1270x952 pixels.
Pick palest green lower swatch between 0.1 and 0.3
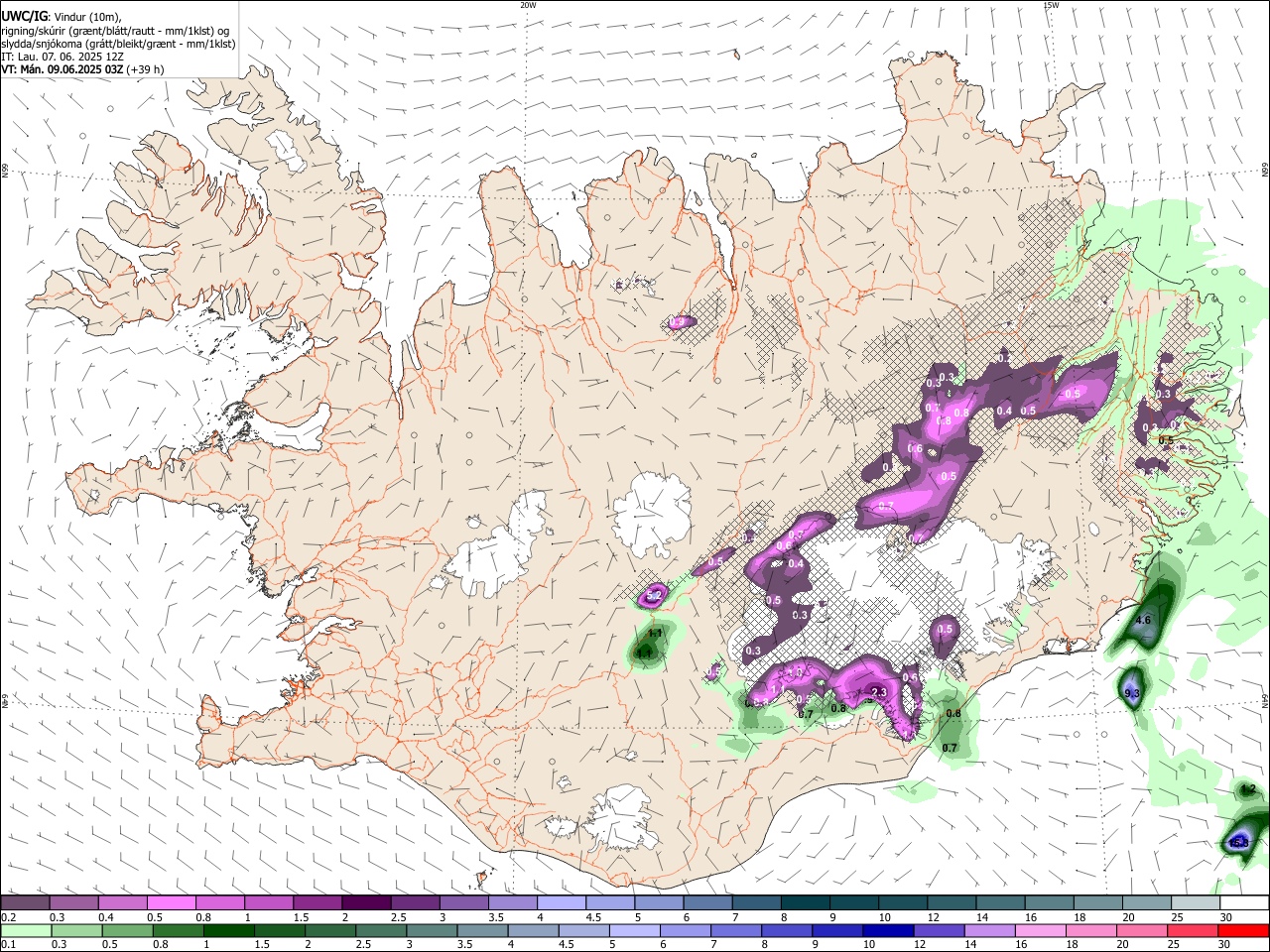pos(25,931)
